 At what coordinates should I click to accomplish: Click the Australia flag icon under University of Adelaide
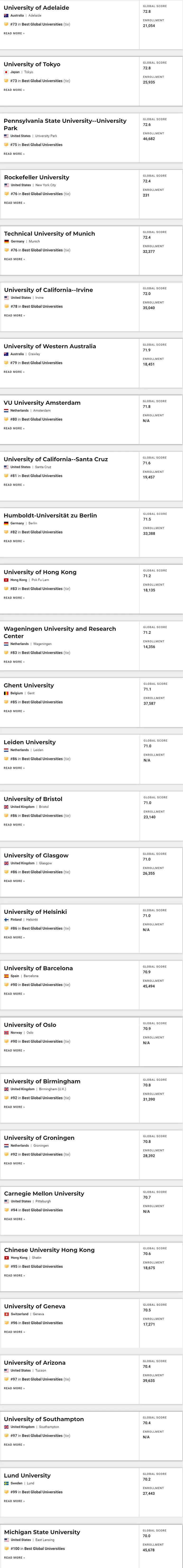coord(6,15)
